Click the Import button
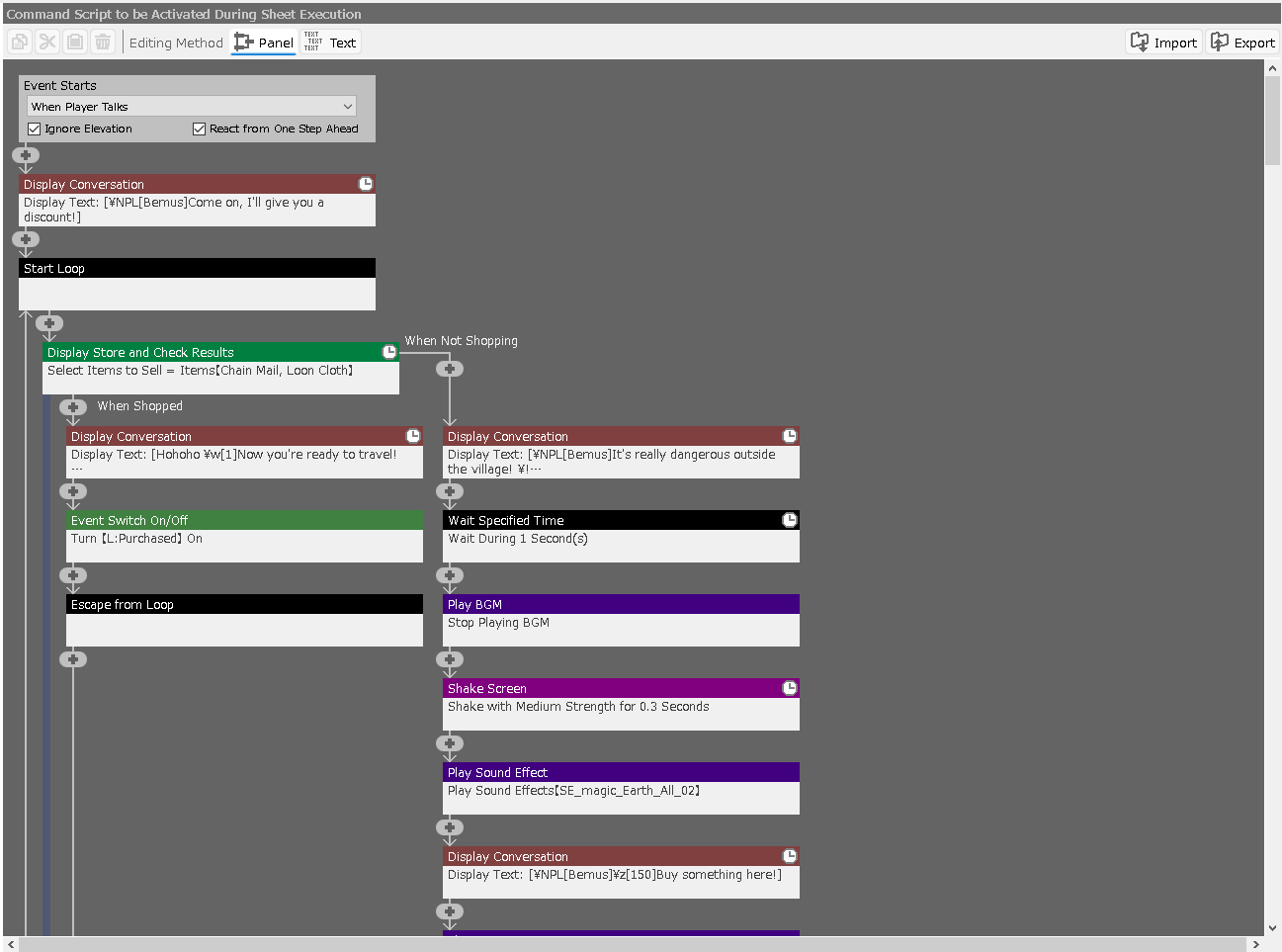This screenshot has width=1282, height=952. (1163, 43)
